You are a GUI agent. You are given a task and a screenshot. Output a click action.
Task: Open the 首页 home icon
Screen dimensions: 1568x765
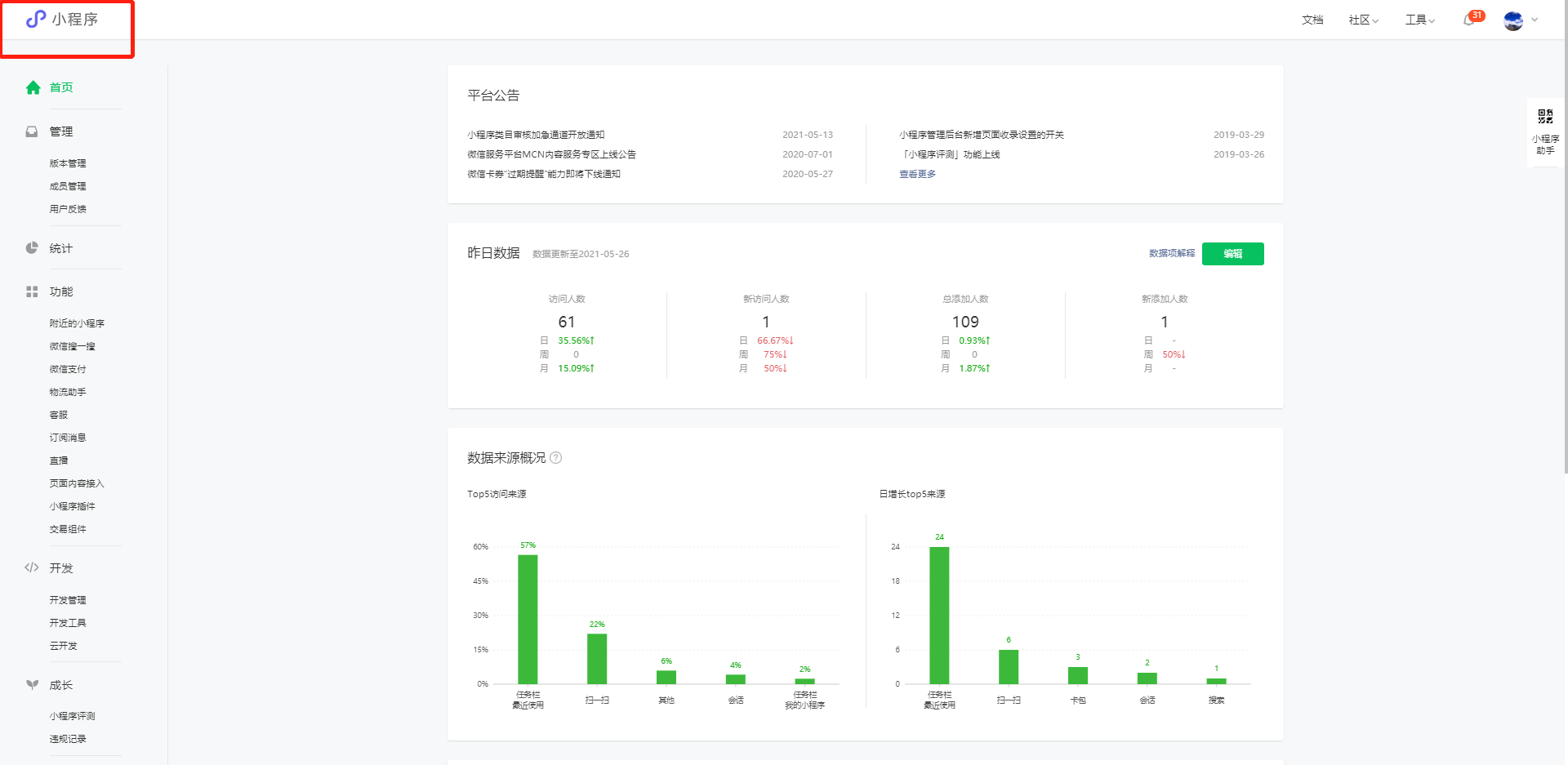click(33, 87)
